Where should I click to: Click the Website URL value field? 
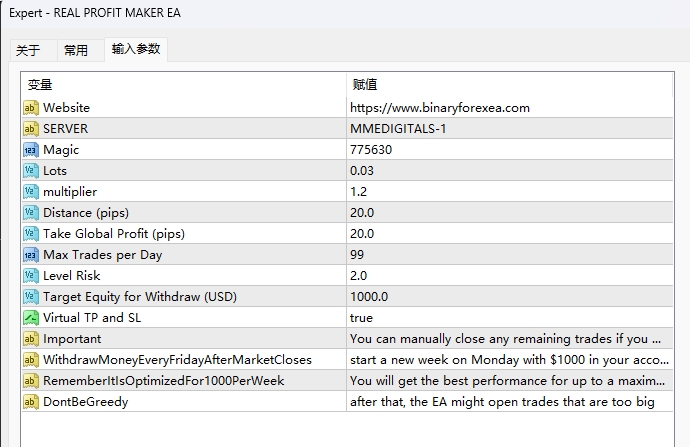439,108
